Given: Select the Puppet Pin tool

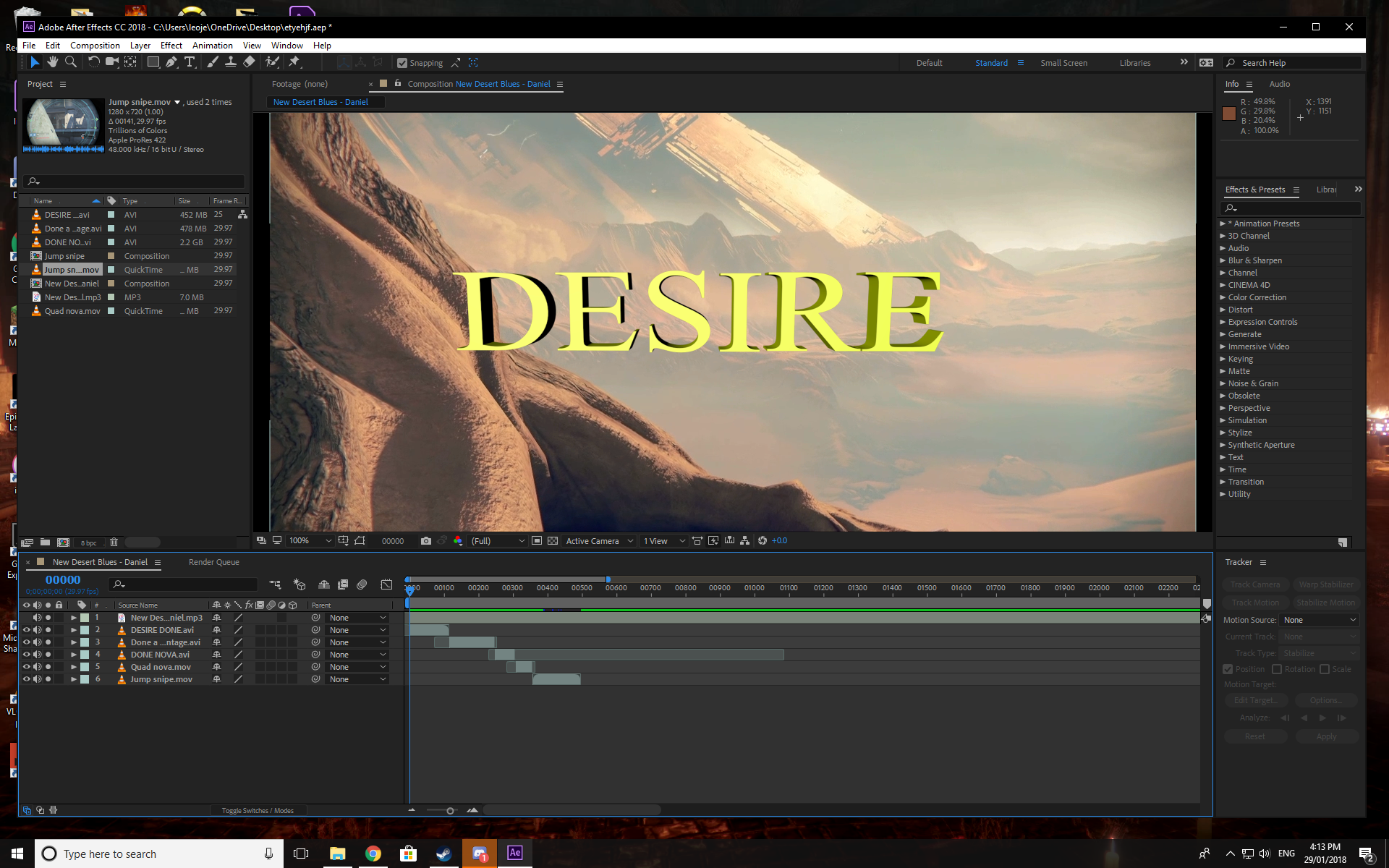Looking at the screenshot, I should click(x=294, y=63).
